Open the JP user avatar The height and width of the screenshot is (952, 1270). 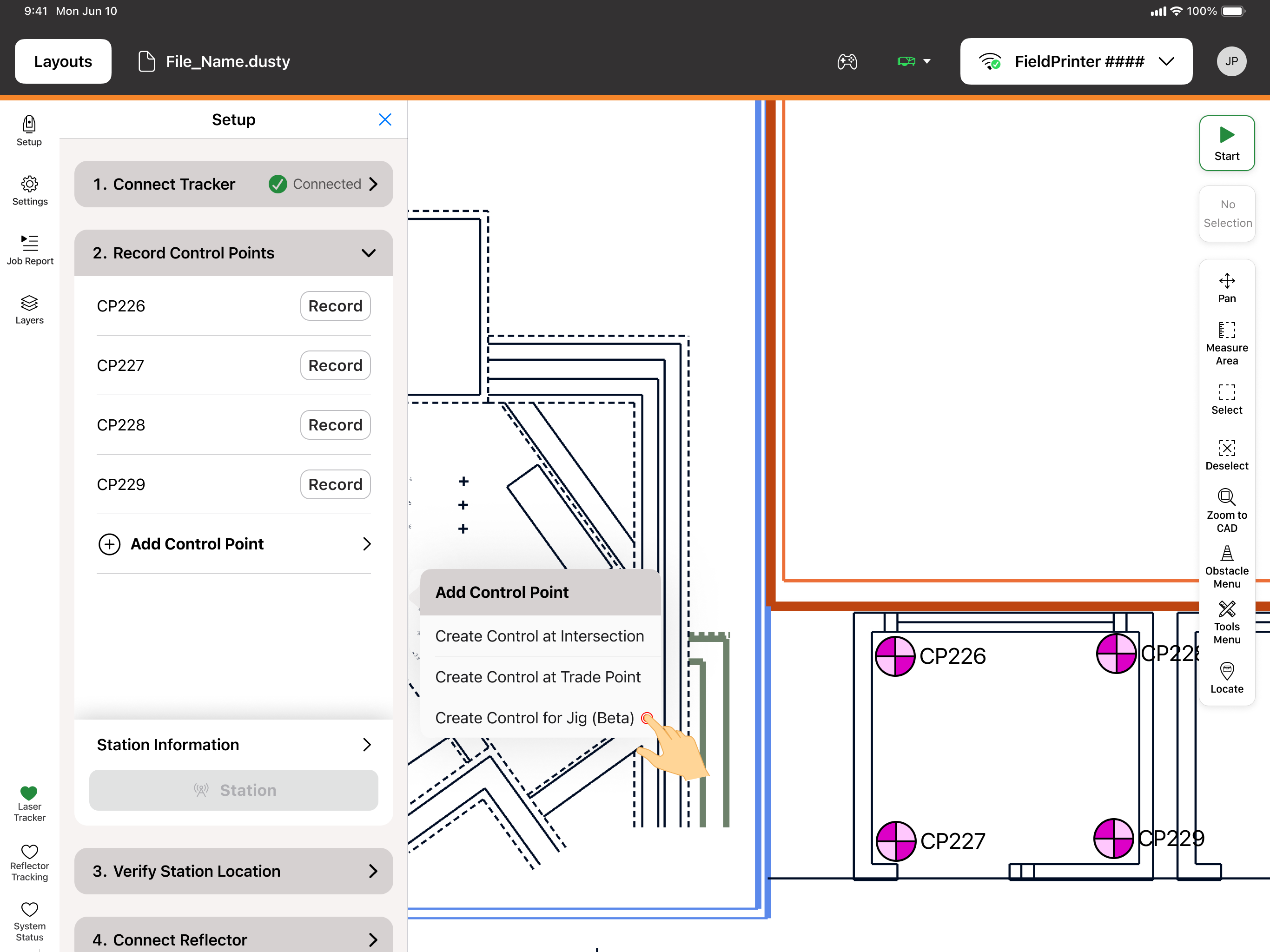point(1231,61)
